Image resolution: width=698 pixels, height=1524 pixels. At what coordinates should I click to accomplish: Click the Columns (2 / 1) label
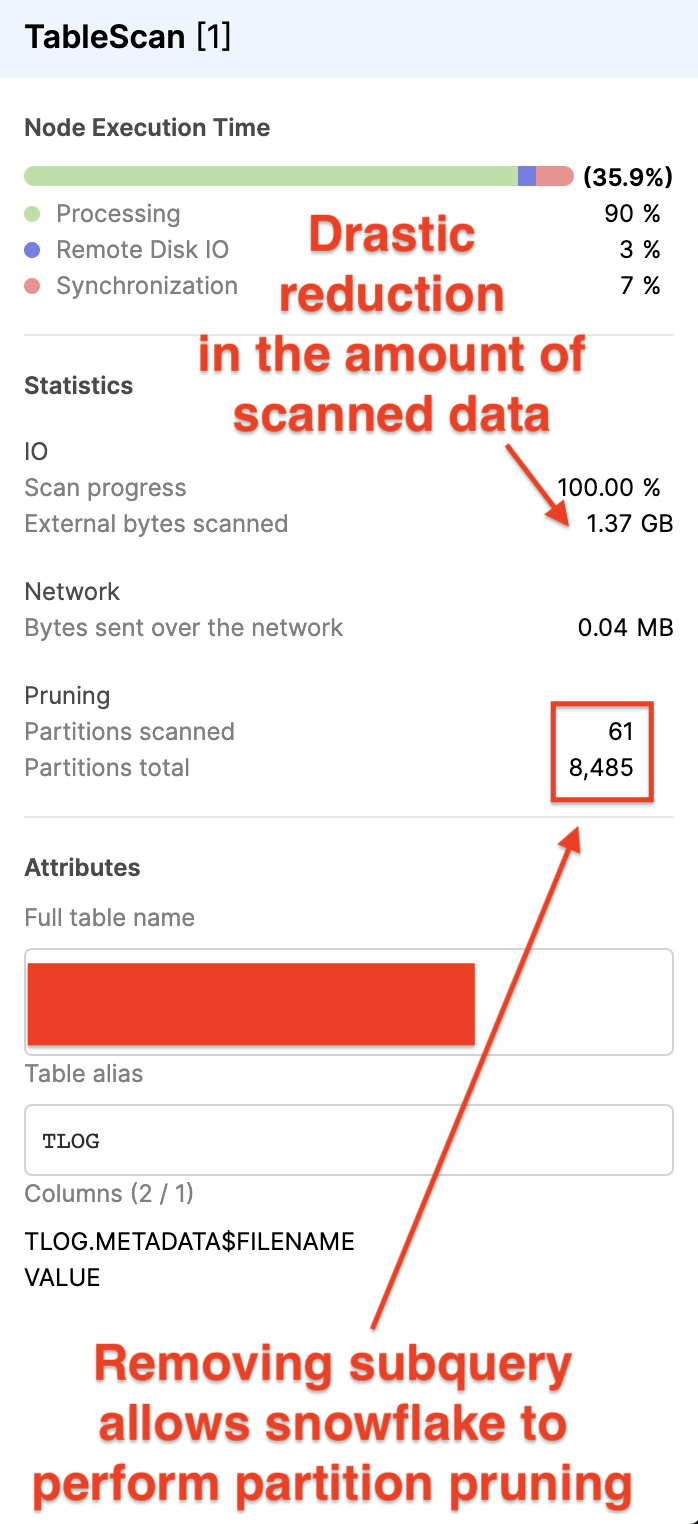click(x=108, y=1193)
